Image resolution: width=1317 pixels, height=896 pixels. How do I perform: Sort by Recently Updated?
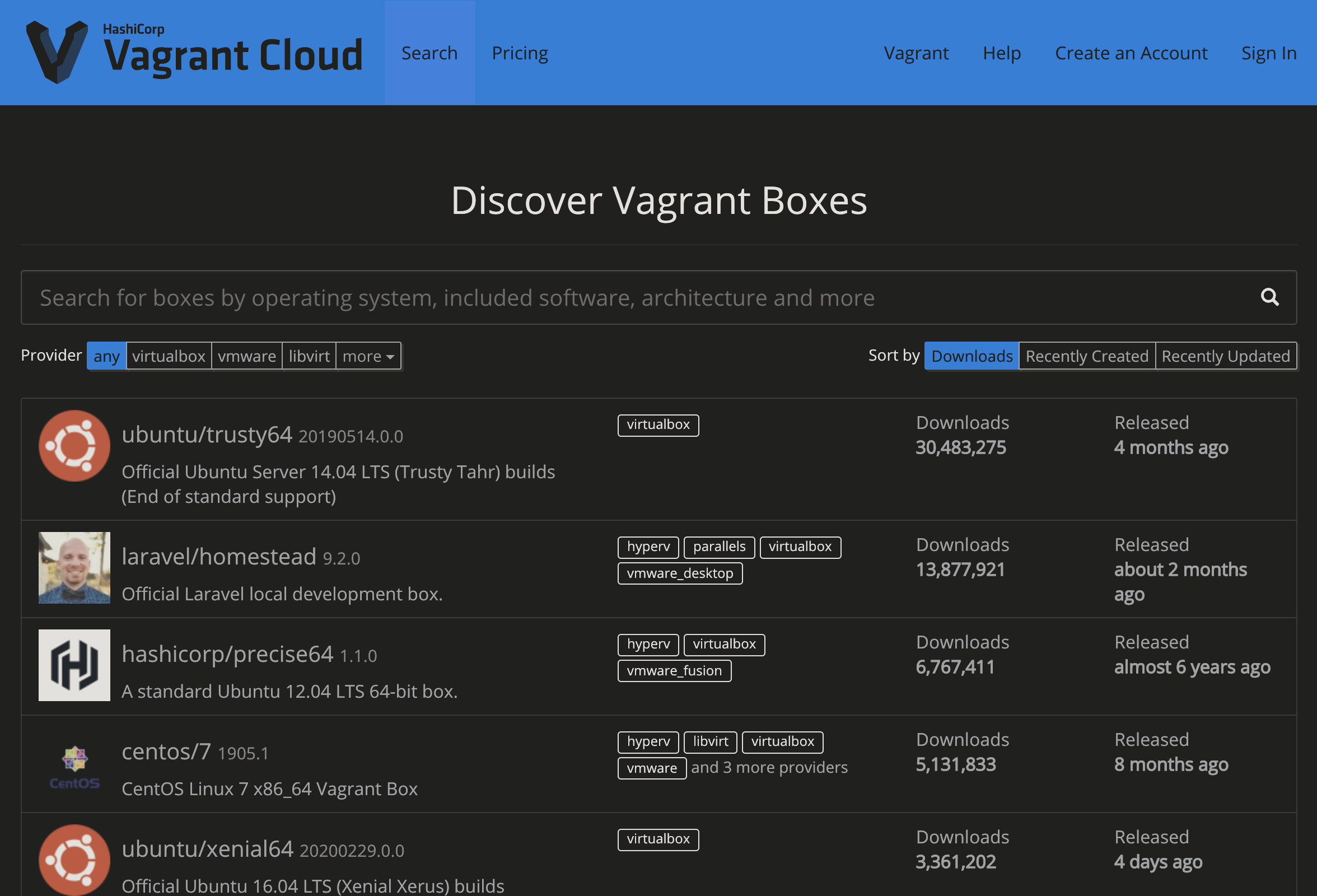coord(1225,356)
